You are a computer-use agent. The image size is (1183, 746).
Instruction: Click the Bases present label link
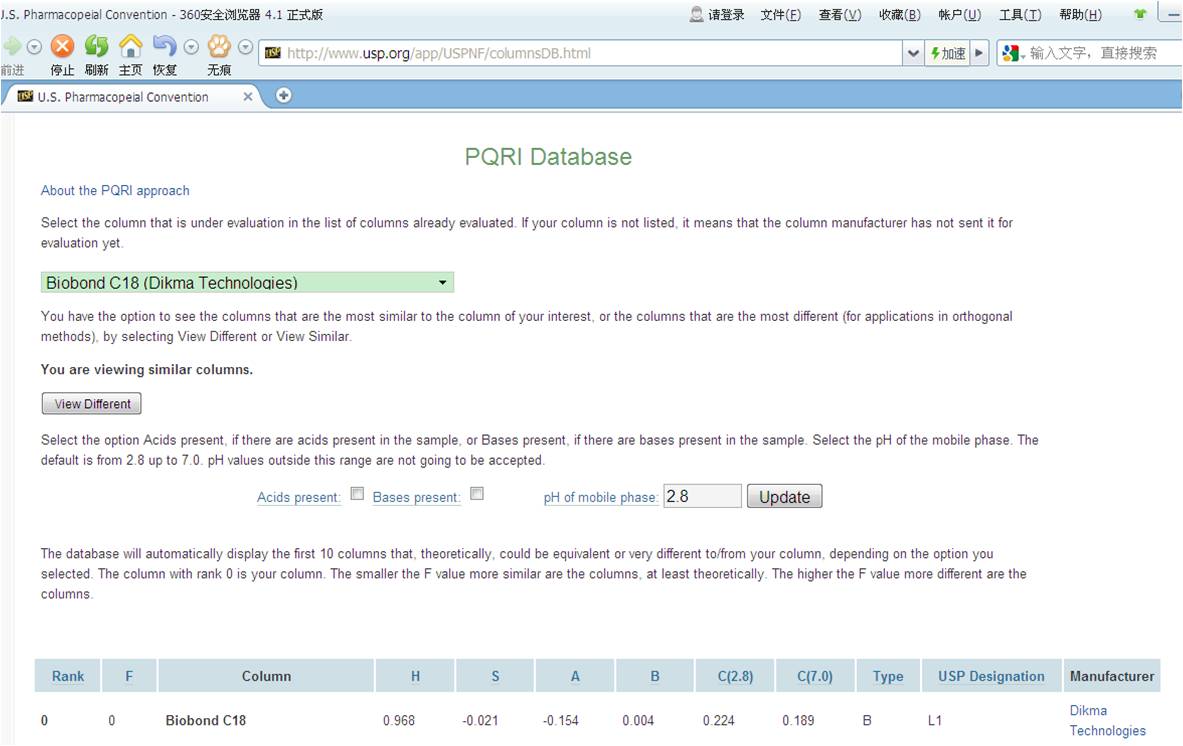(x=416, y=498)
